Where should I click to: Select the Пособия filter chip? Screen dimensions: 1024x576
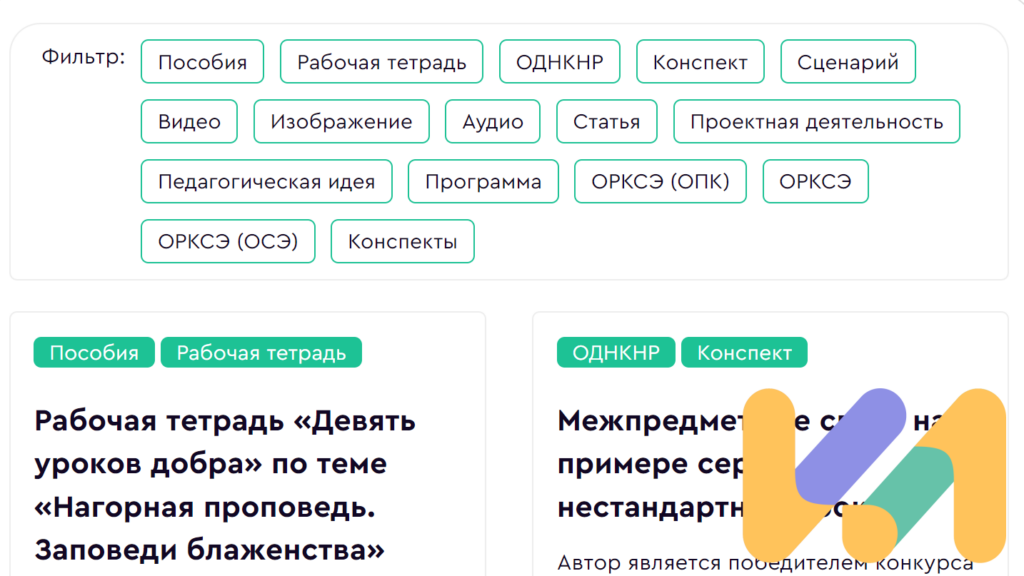[202, 61]
